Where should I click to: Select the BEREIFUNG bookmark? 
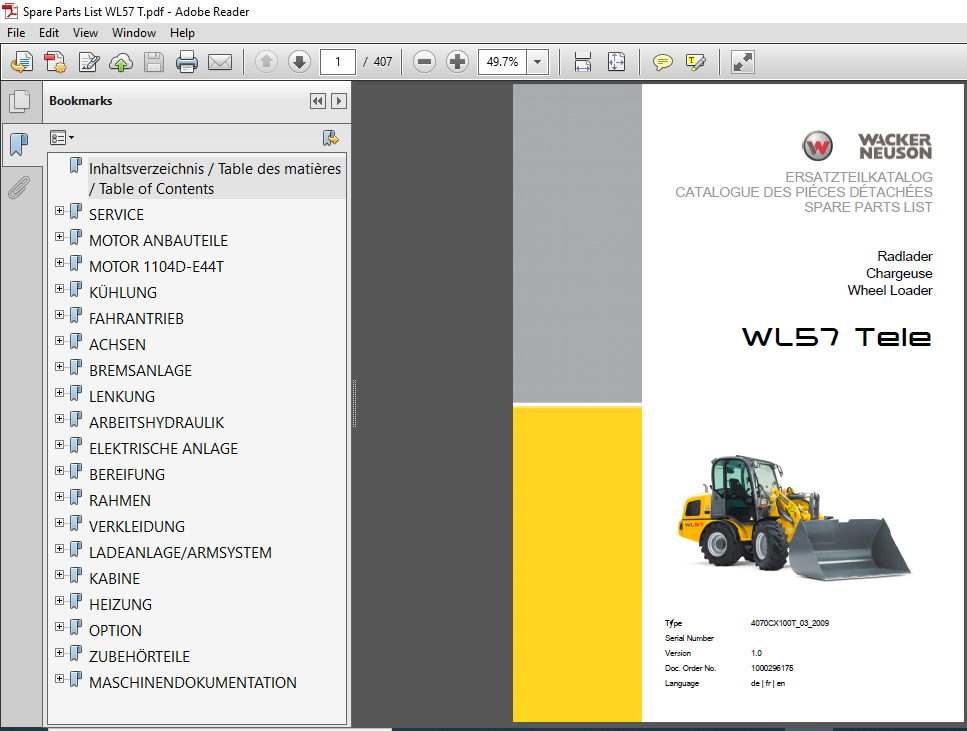tap(127, 474)
